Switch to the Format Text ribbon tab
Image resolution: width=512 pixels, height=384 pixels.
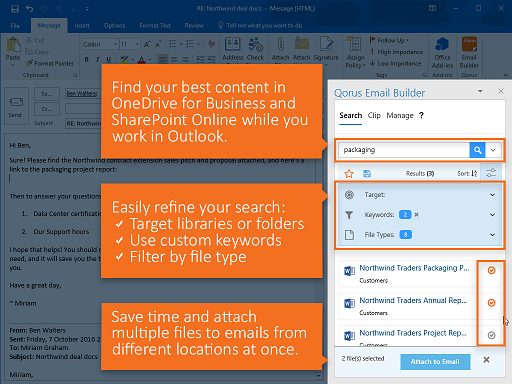coord(155,26)
